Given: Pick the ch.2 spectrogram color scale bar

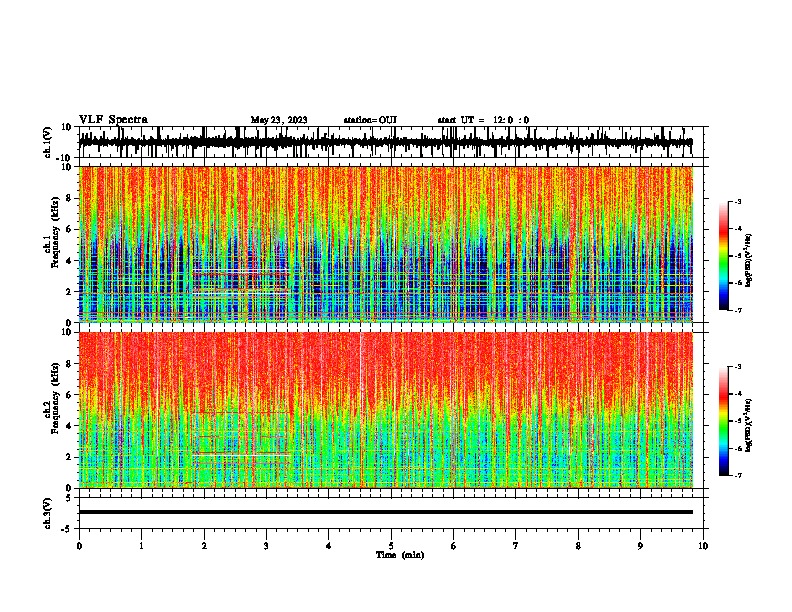Looking at the screenshot, I should [x=724, y=421].
